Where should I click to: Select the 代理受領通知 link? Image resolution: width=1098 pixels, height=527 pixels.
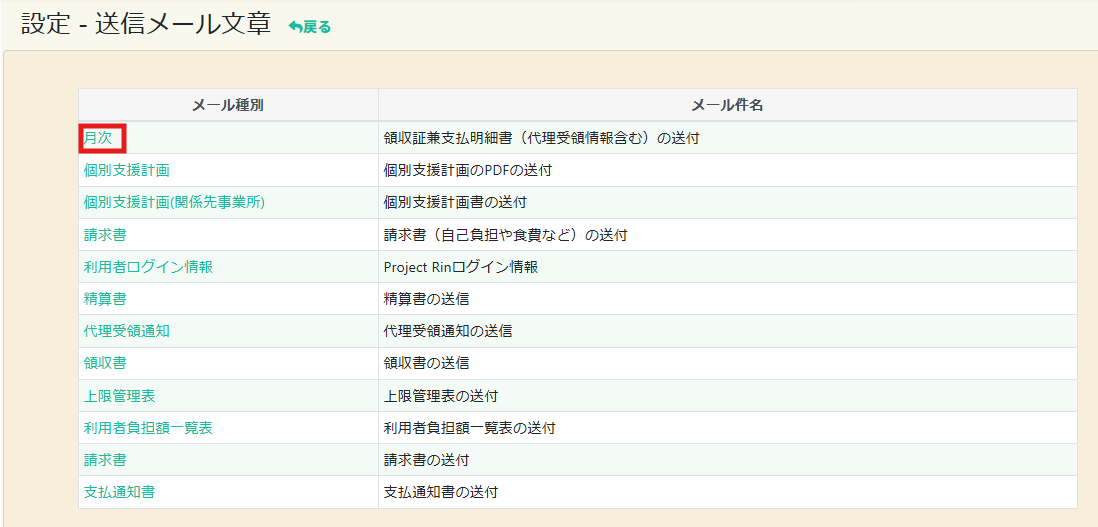click(126, 331)
